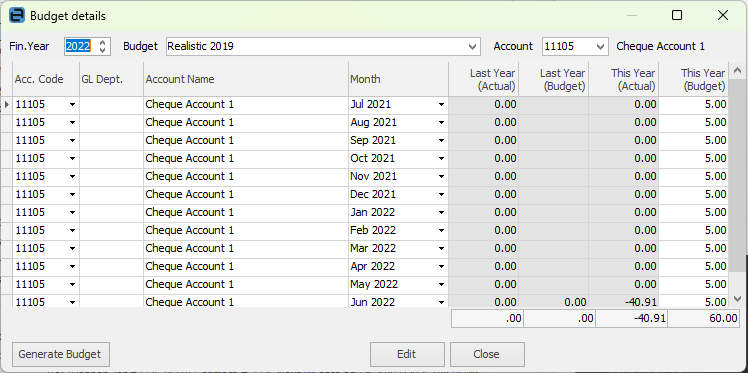The image size is (748, 373).
Task: Click the Last Year (Budget) column header
Action: pos(553,79)
